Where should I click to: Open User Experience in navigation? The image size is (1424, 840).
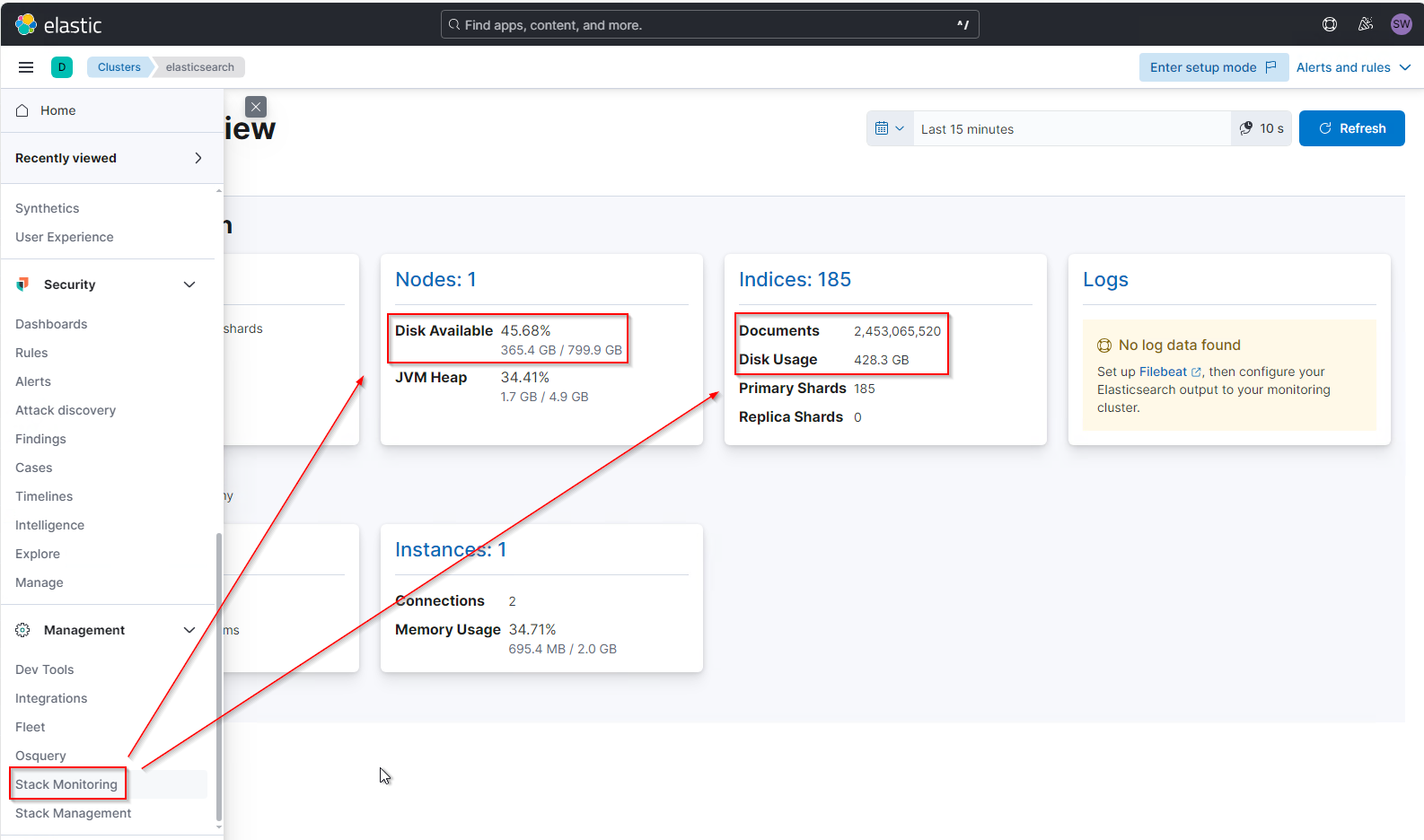65,237
